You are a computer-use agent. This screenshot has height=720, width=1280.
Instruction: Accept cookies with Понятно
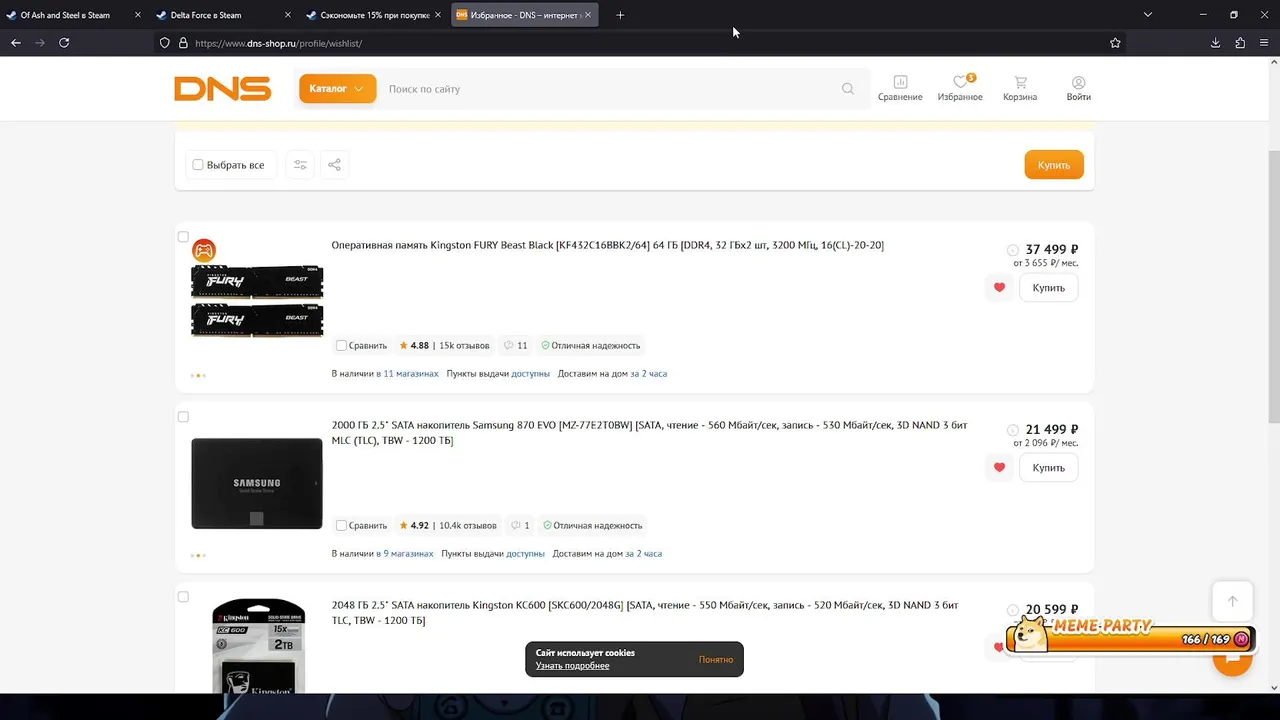pos(716,660)
